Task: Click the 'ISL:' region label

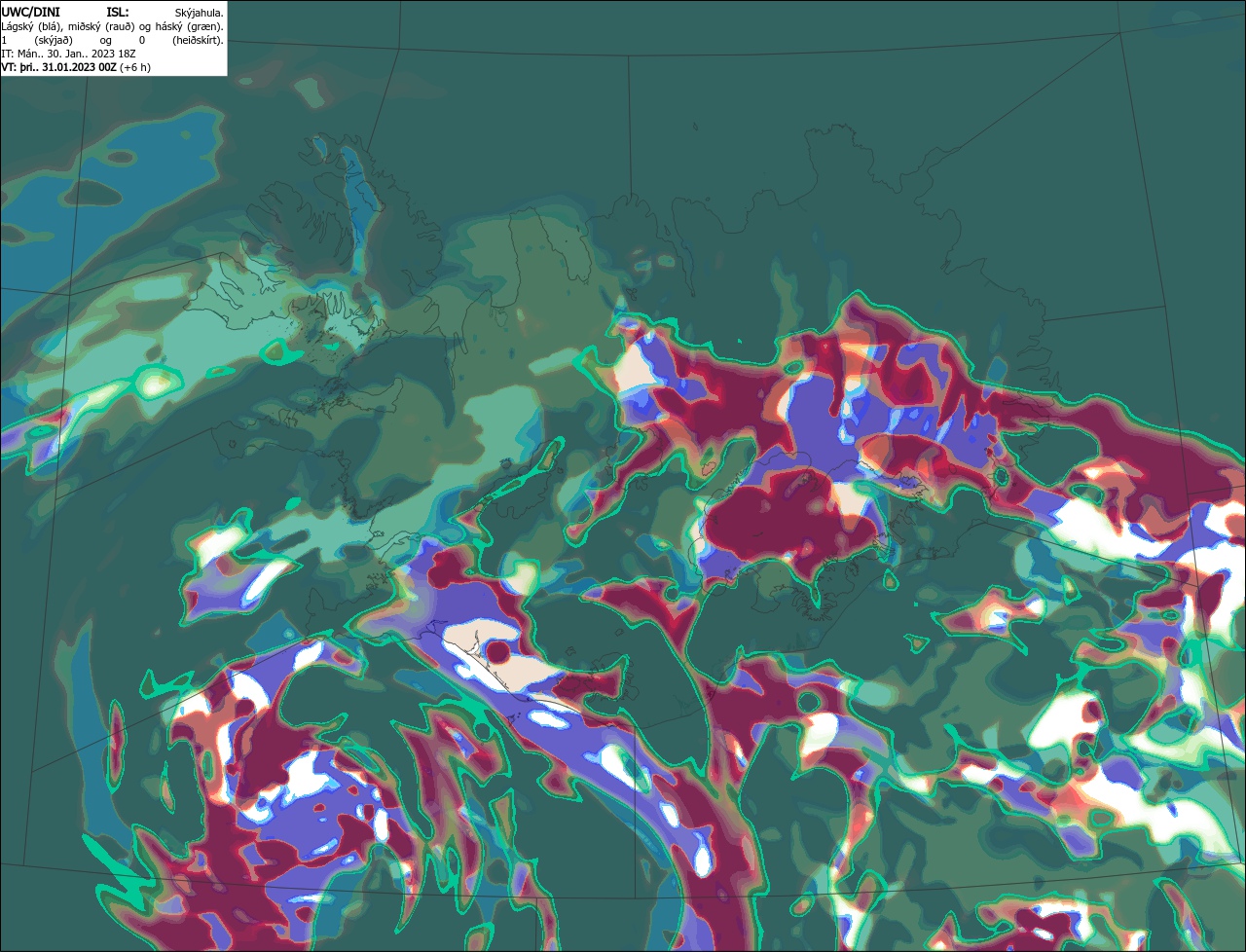Action: 118,13
